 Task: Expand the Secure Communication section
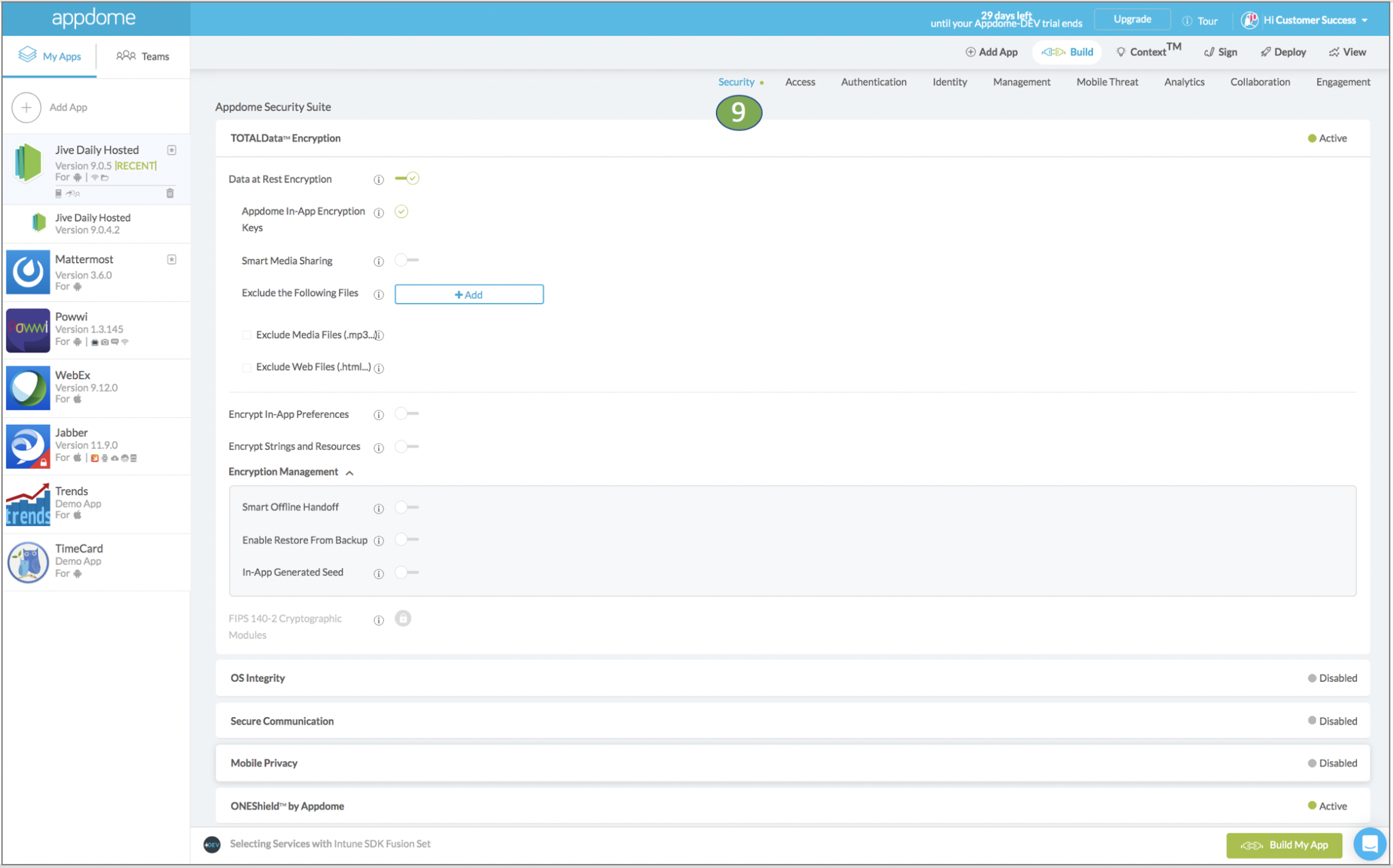click(x=793, y=721)
